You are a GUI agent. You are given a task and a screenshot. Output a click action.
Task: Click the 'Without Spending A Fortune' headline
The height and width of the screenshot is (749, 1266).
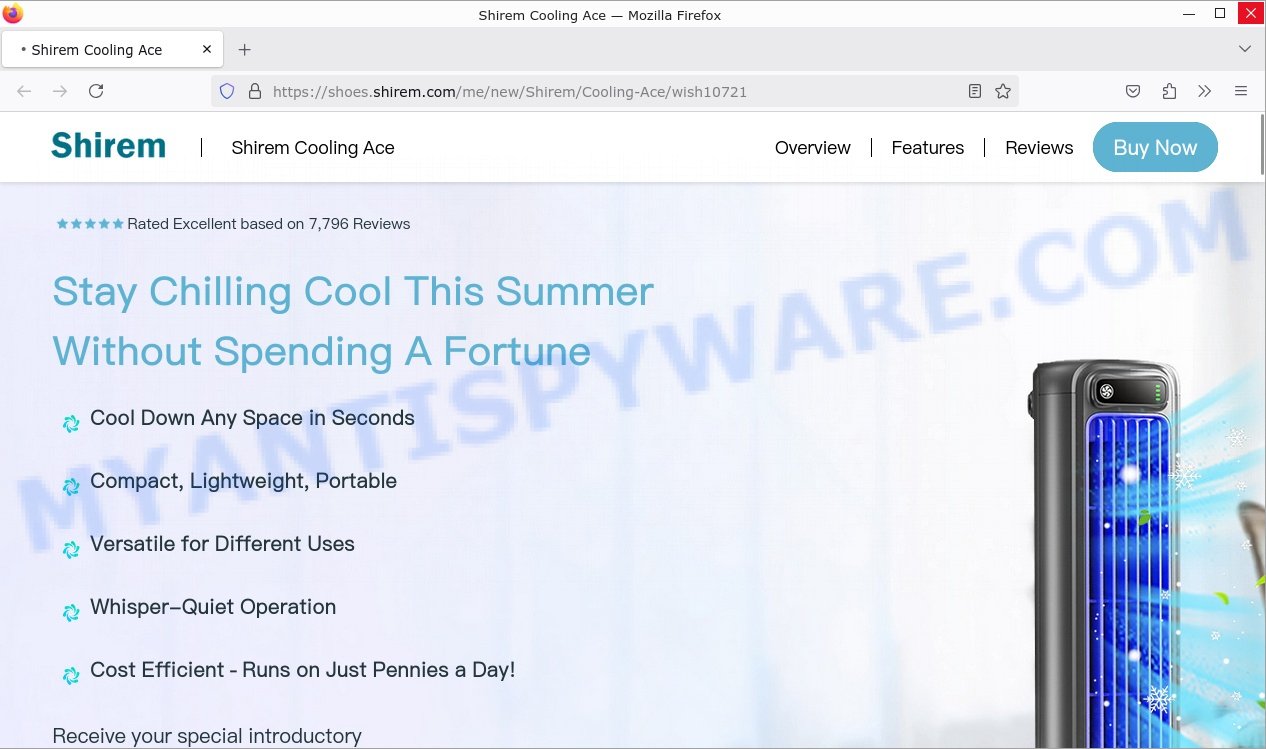pos(321,352)
